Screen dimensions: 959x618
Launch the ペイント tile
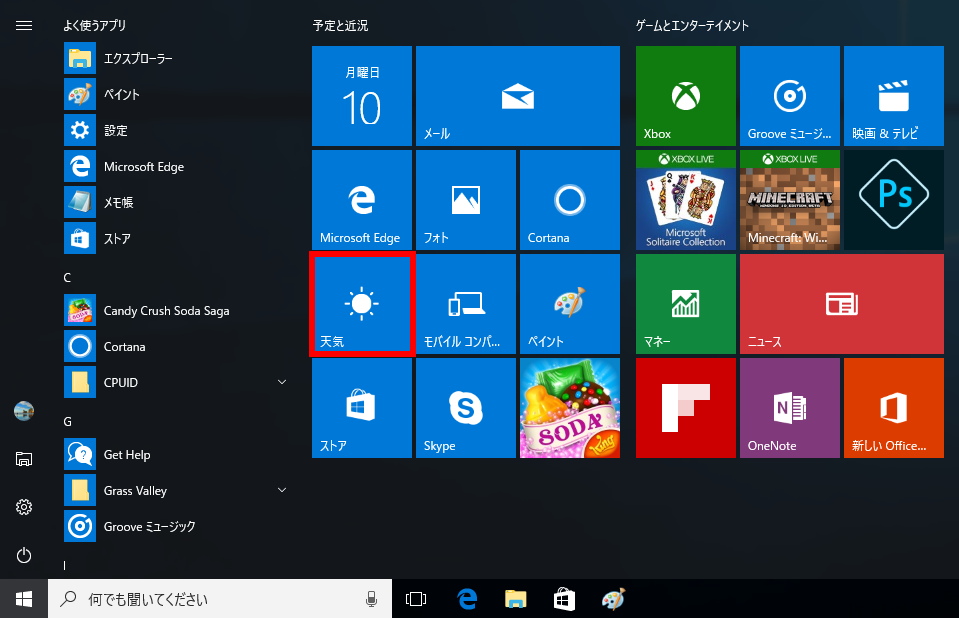pyautogui.click(x=569, y=304)
